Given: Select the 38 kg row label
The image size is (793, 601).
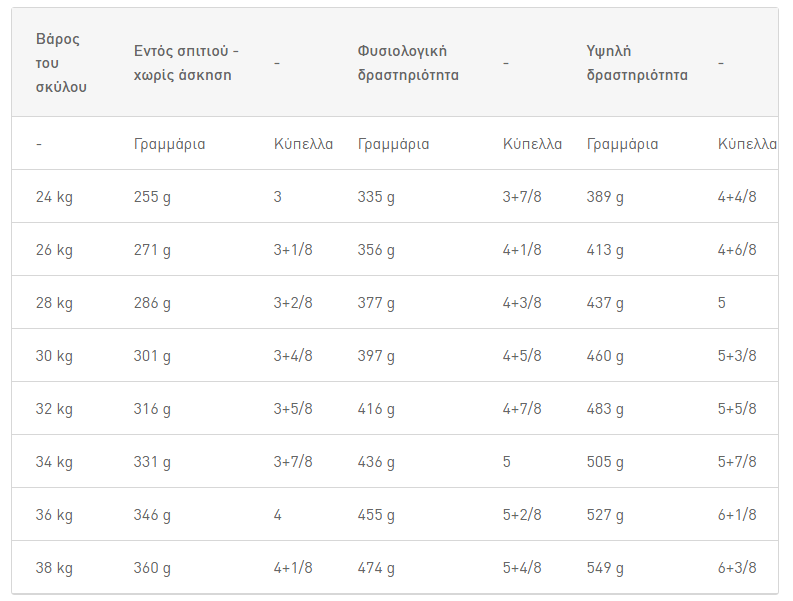Looking at the screenshot, I should pos(54,568).
